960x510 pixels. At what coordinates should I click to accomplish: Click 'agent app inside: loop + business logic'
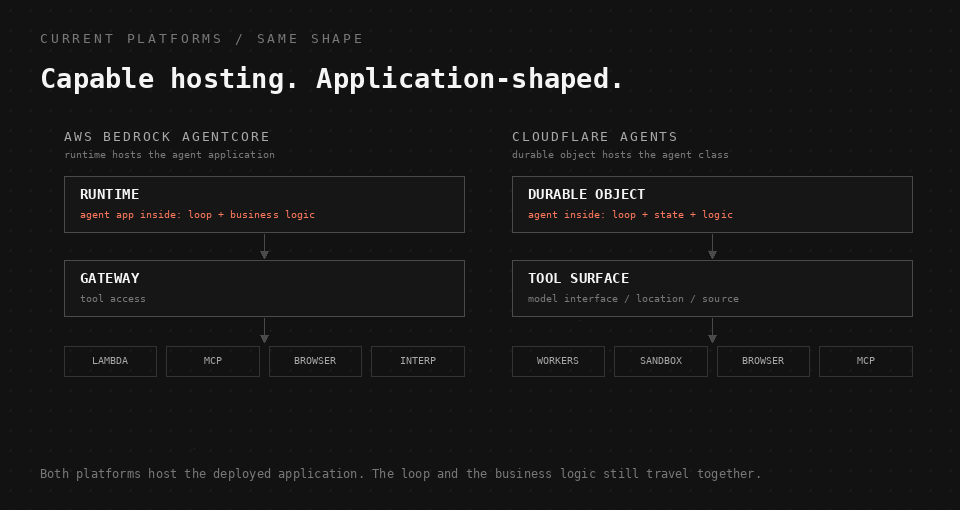pos(198,215)
